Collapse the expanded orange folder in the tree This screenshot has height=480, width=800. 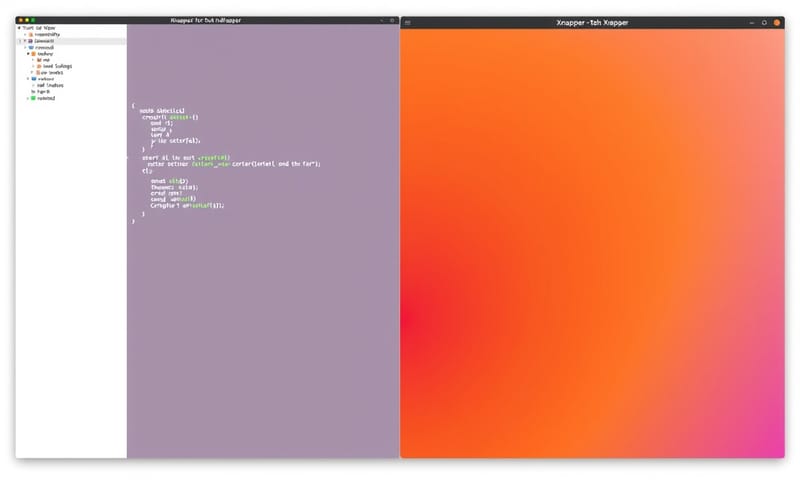coord(28,53)
